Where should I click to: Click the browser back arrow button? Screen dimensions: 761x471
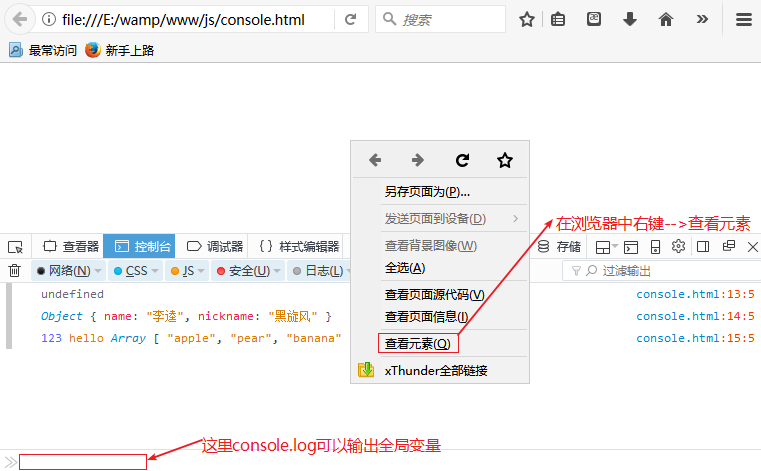[20, 19]
